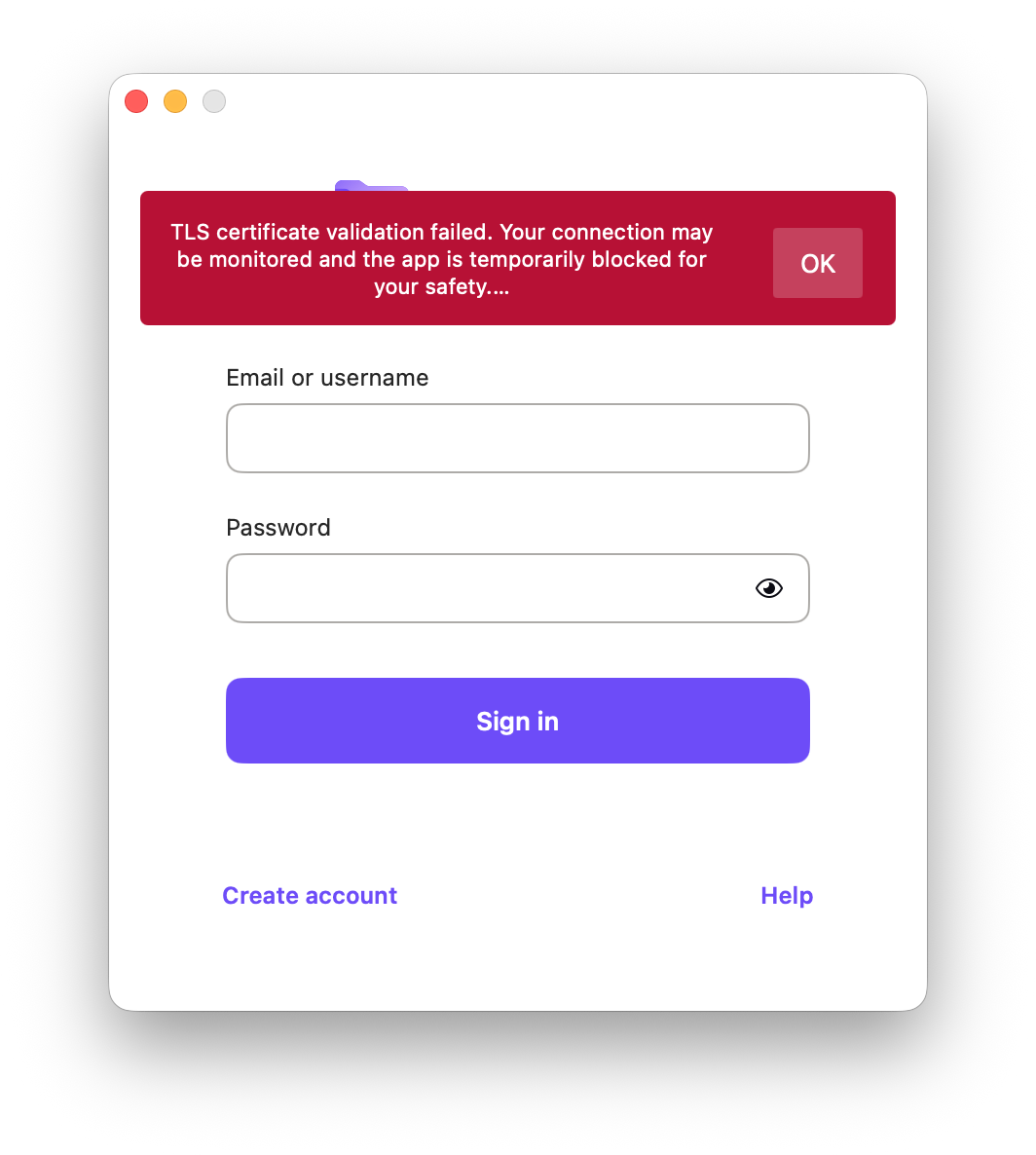Select the "temporarily blocked" warning text line

[442, 259]
